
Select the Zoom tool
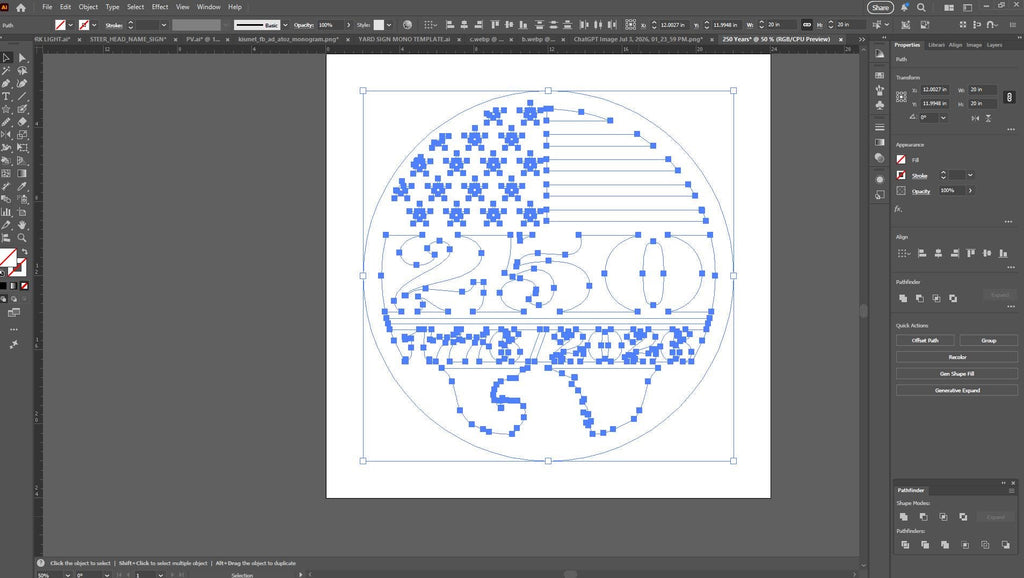pyautogui.click(x=22, y=238)
